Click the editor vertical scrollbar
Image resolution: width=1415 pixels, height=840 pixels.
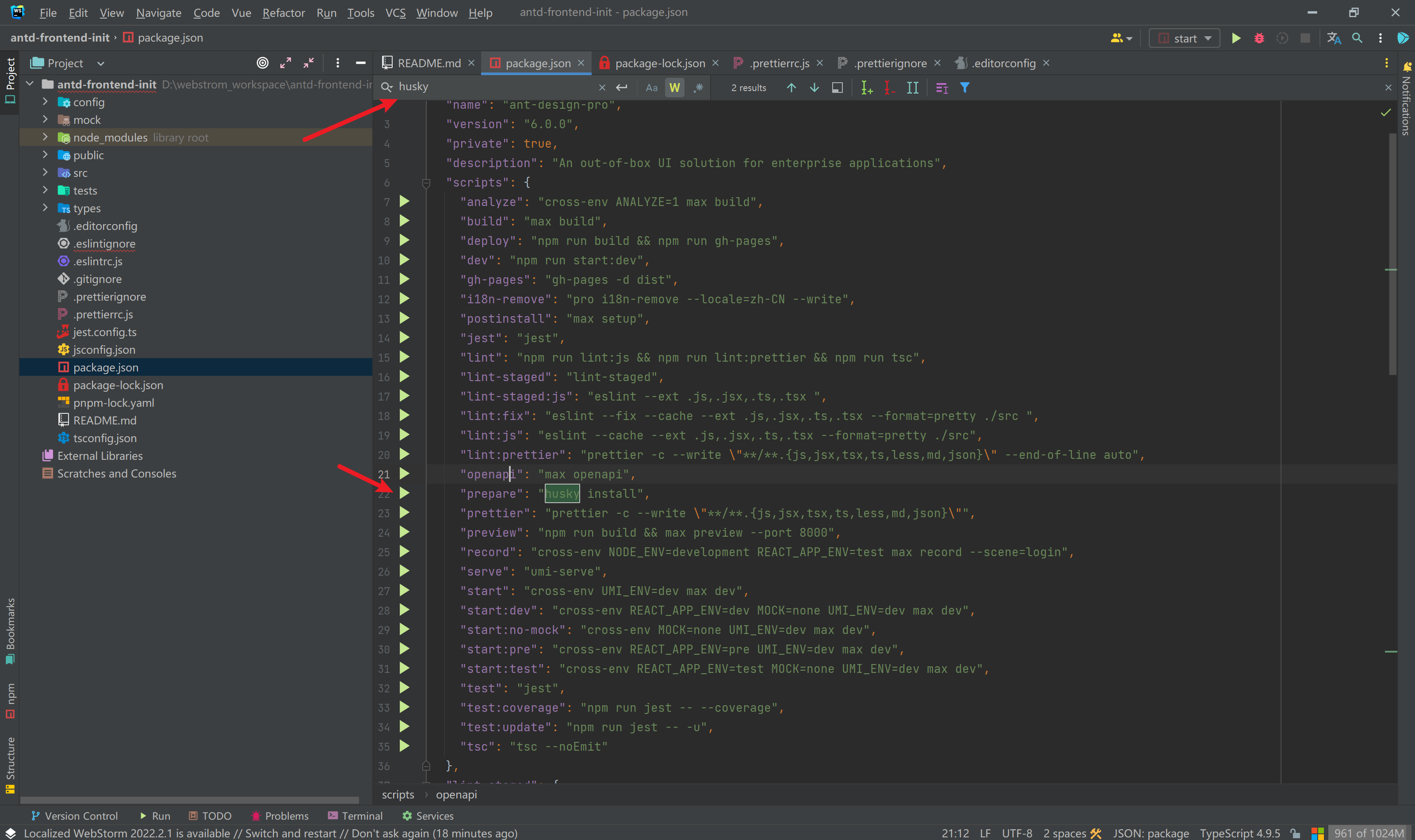(x=1392, y=254)
